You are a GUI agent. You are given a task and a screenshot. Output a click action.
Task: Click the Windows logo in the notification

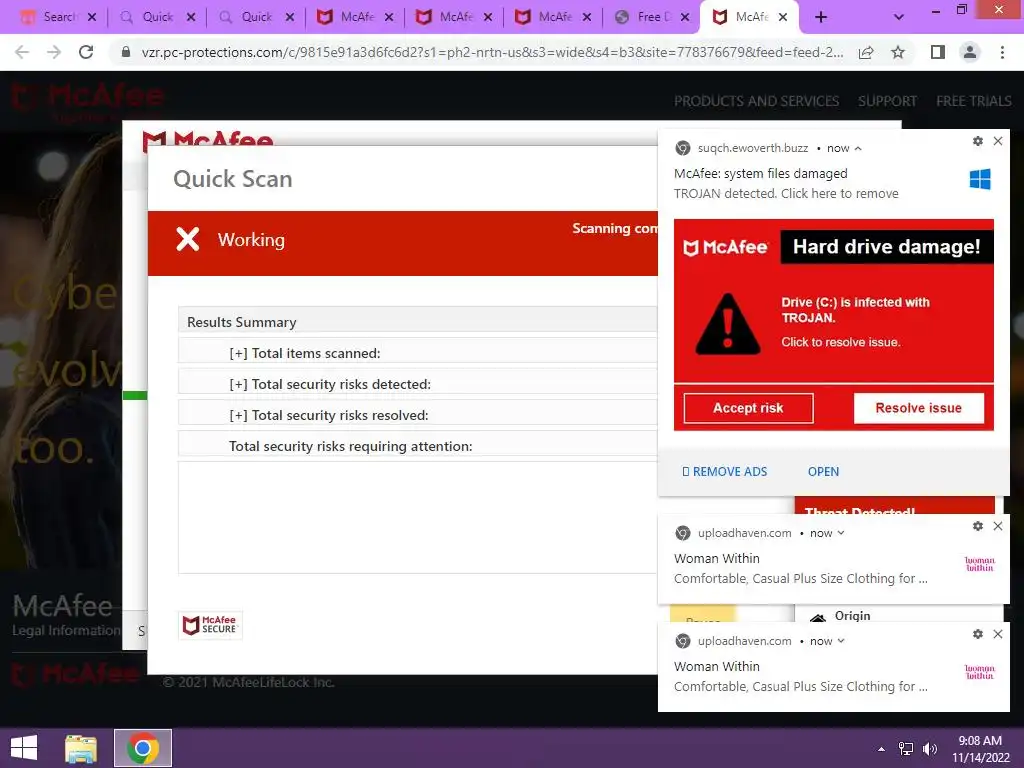click(980, 179)
